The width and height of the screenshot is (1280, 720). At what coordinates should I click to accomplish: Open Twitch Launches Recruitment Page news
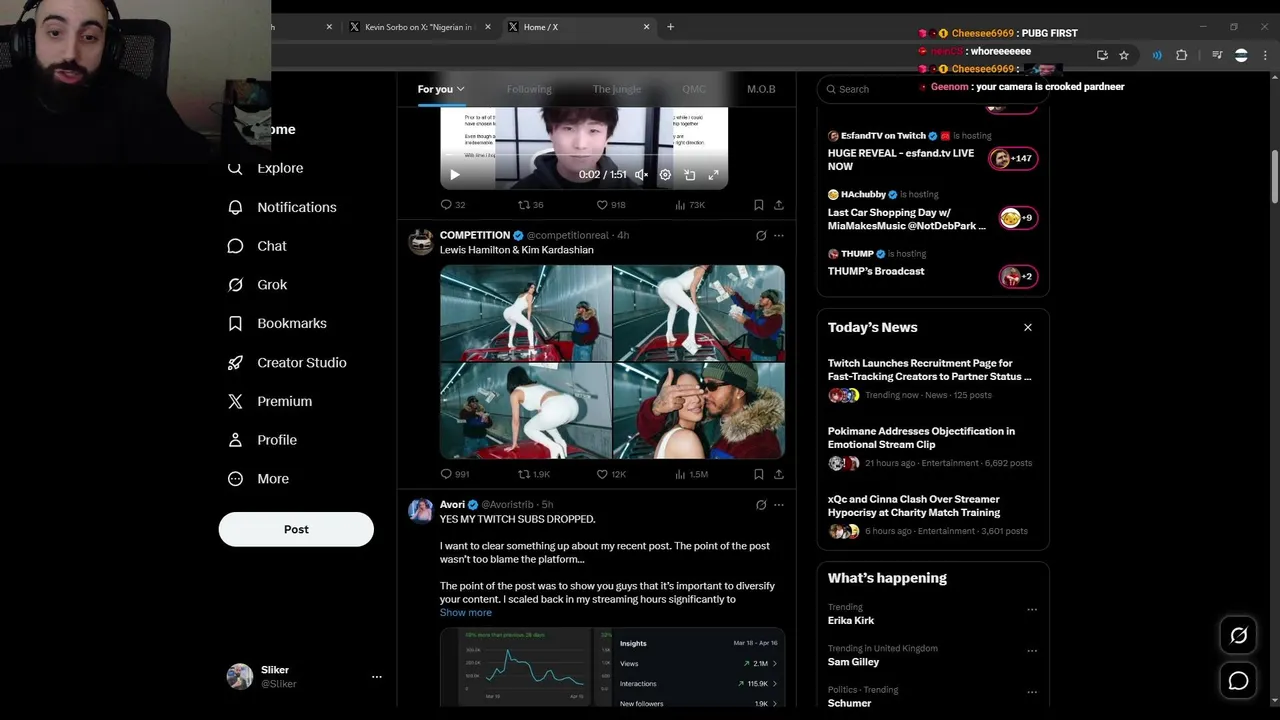point(932,378)
